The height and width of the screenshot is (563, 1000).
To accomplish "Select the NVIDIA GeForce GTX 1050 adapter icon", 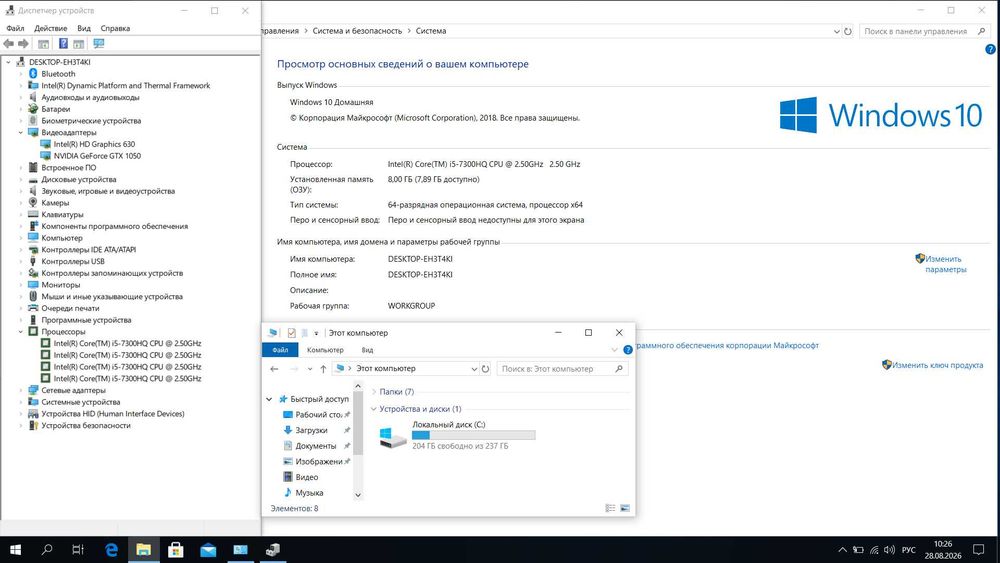I will [45, 156].
